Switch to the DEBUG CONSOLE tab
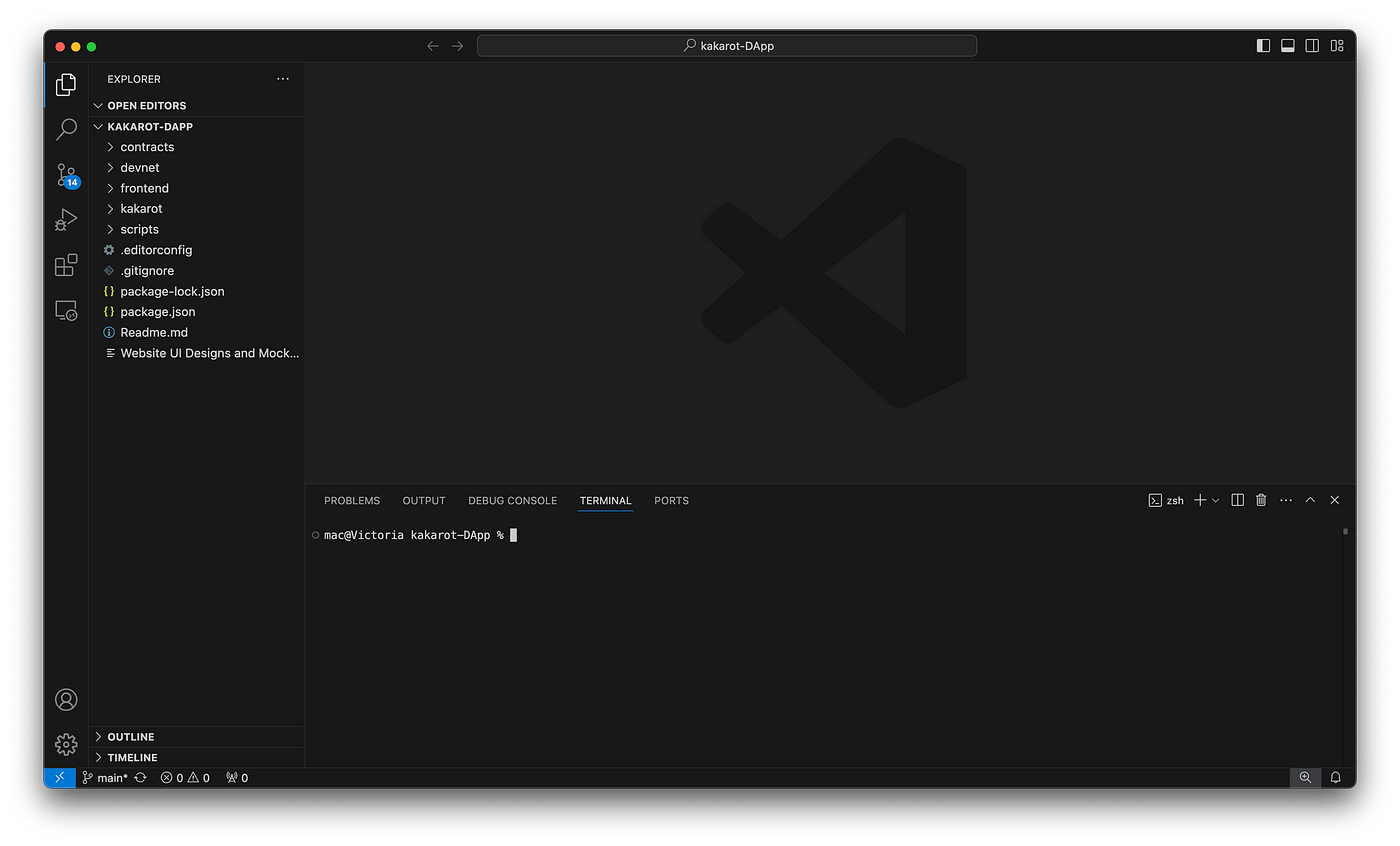 pyautogui.click(x=512, y=500)
